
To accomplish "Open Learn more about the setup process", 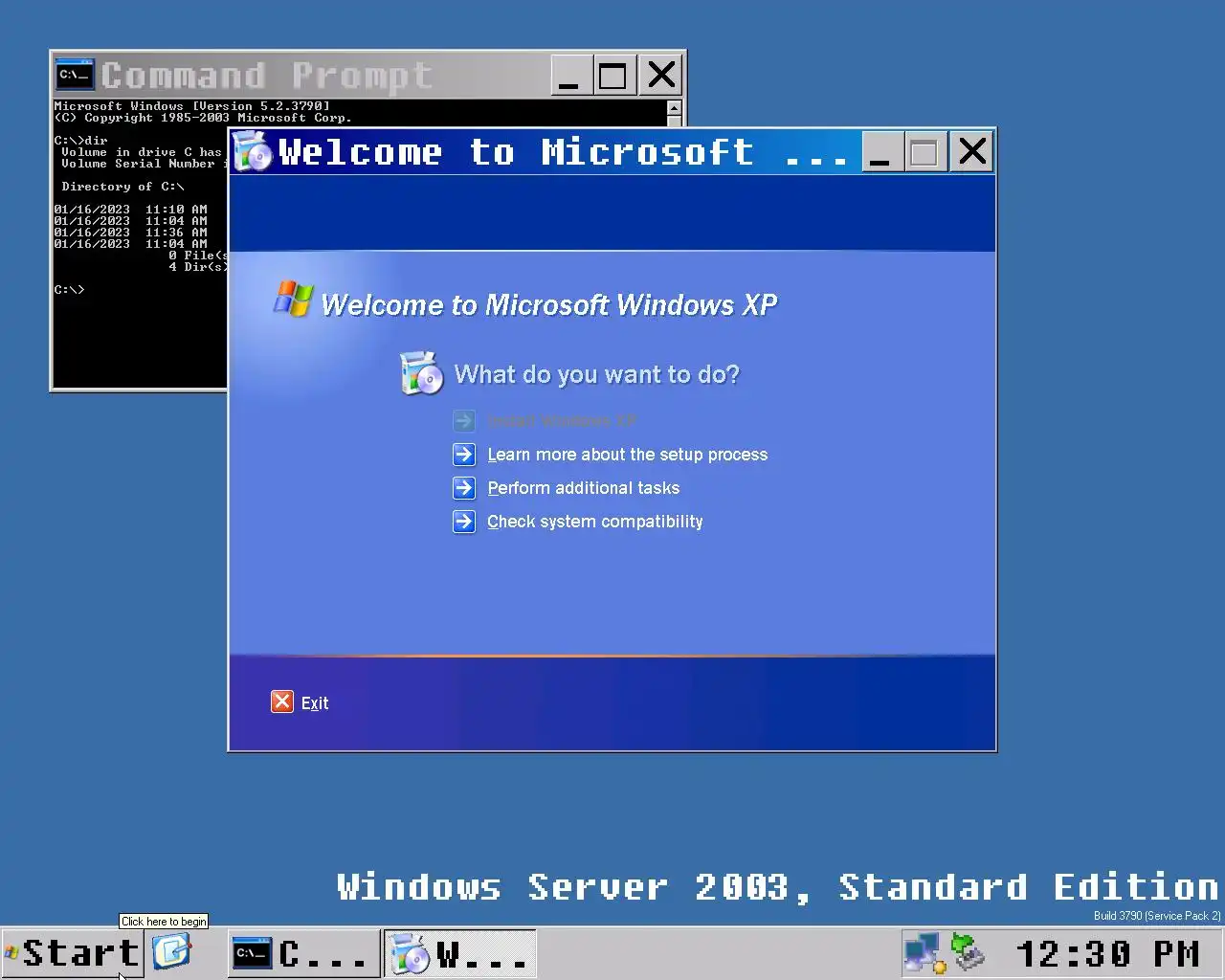I will [x=627, y=455].
